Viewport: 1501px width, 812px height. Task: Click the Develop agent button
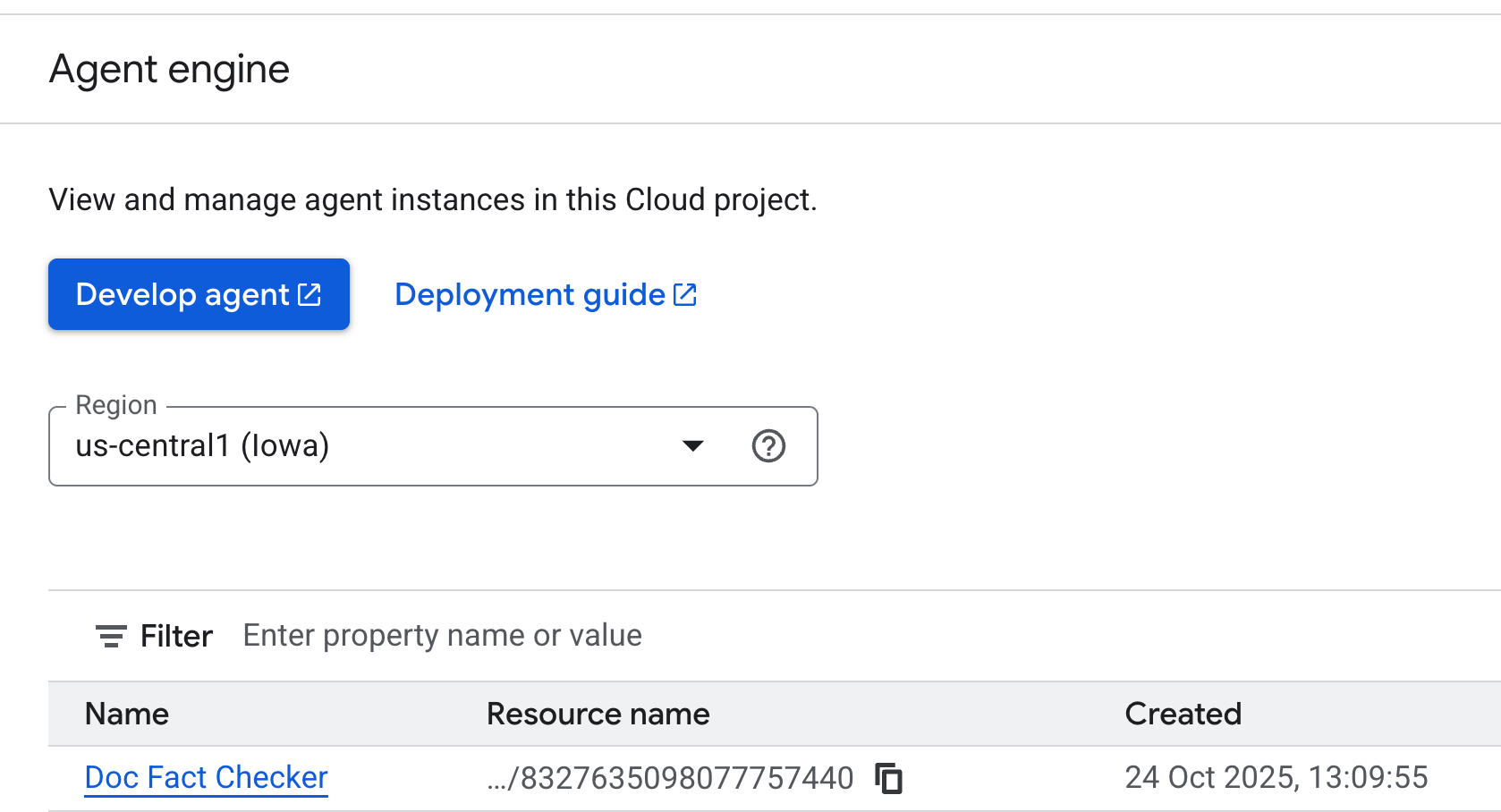click(x=198, y=294)
